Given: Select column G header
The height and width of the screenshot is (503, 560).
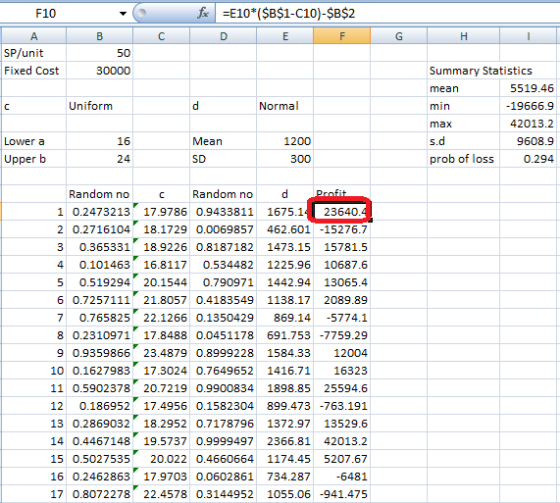Looking at the screenshot, I should coord(399,36).
